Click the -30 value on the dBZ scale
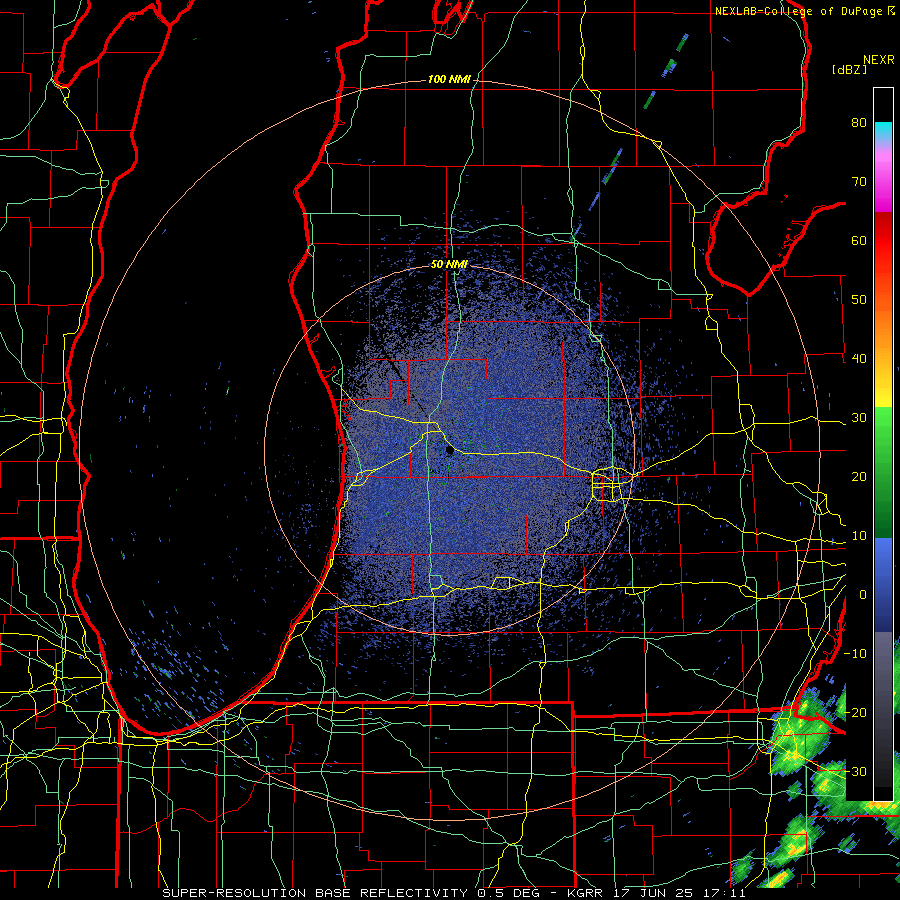The height and width of the screenshot is (900, 900). [855, 771]
